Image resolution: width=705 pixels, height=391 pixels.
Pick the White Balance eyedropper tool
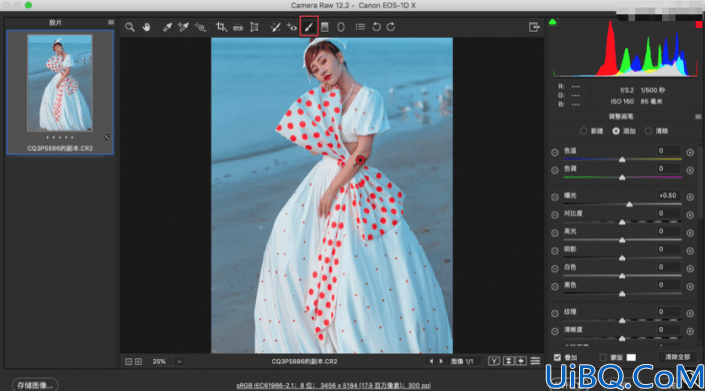pyautogui.click(x=167, y=27)
